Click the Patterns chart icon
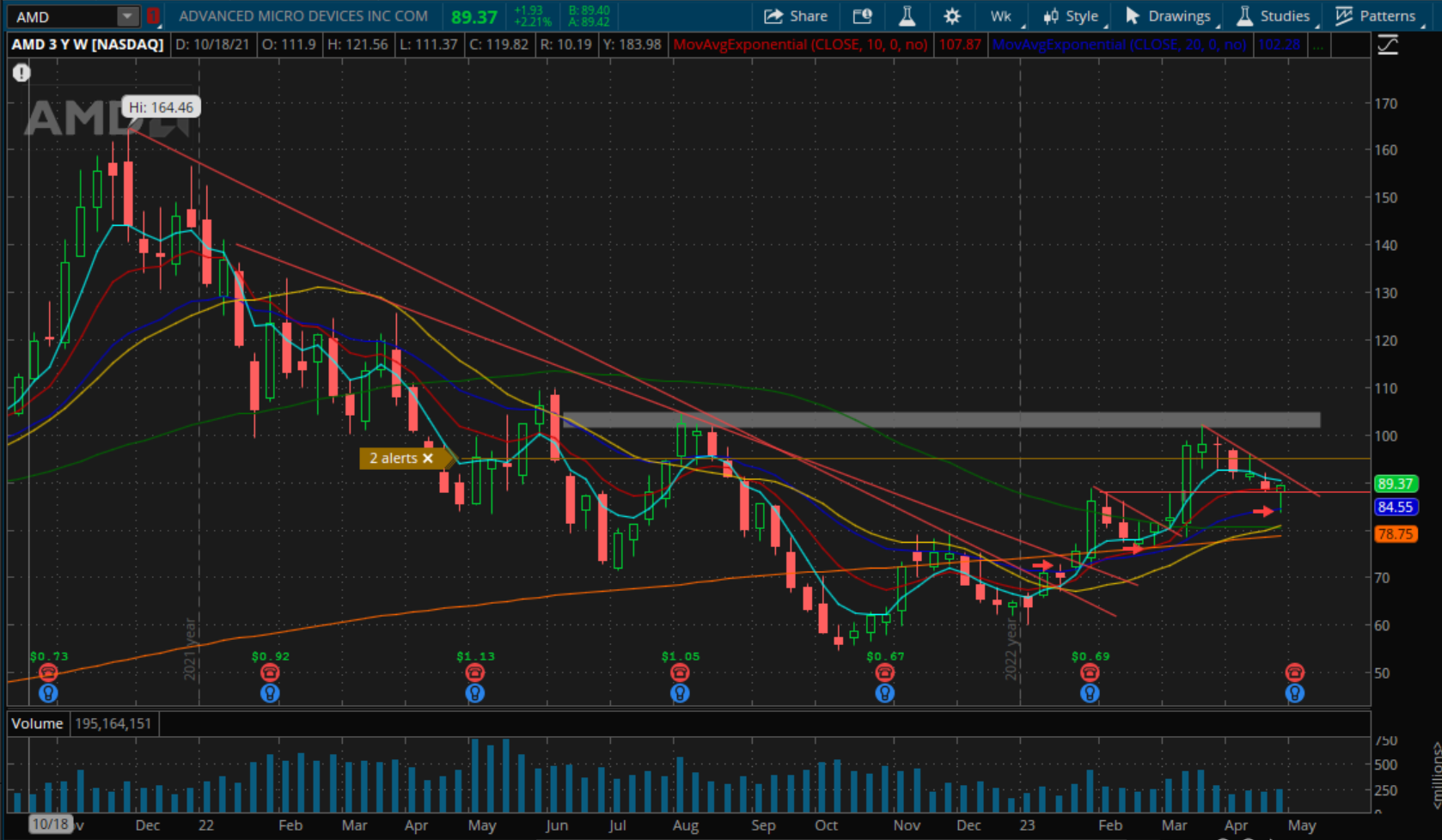The image size is (1442, 840). 1343,16
